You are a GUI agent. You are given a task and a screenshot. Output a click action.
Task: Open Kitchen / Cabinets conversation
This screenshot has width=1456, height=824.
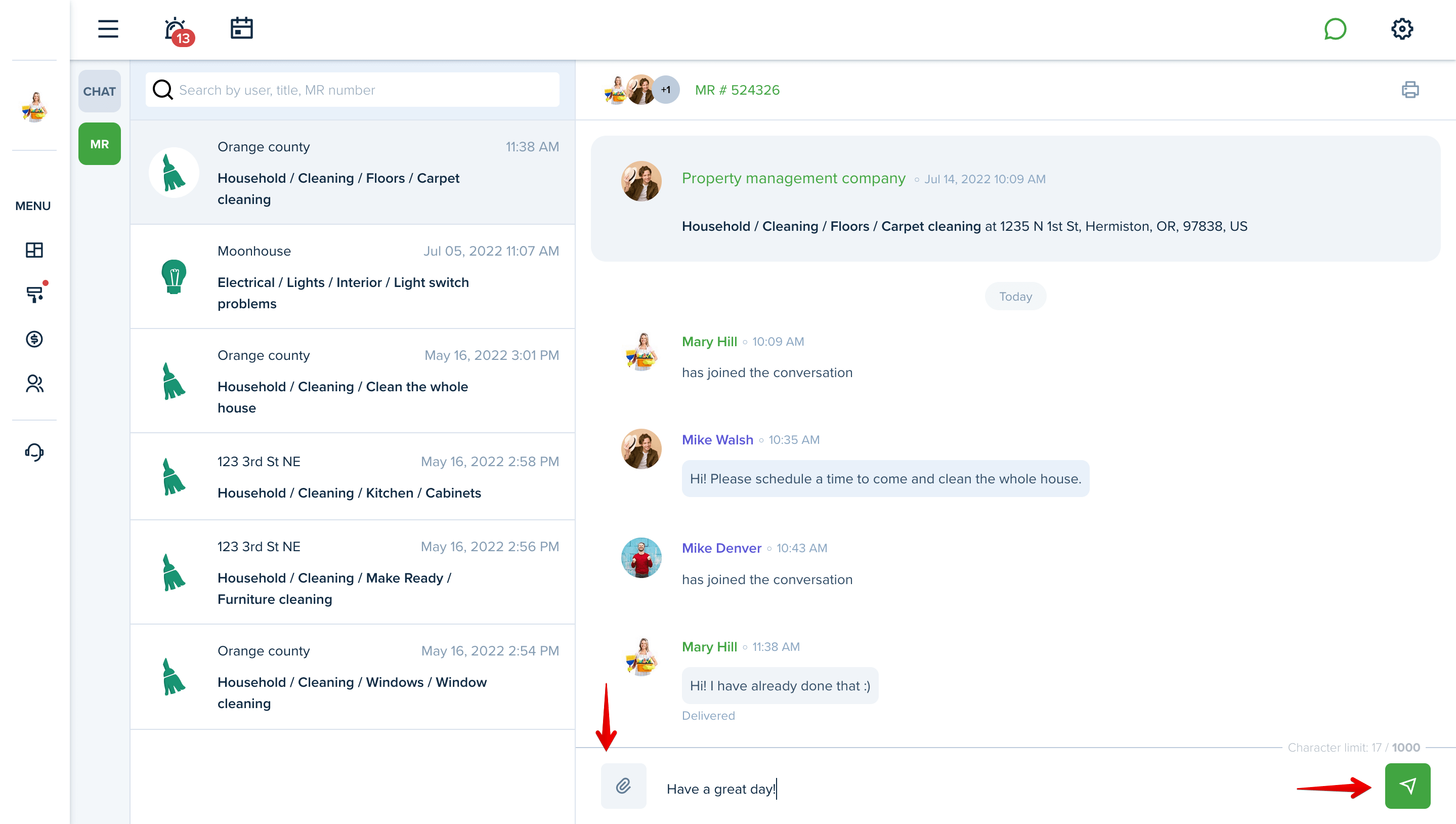coord(353,476)
